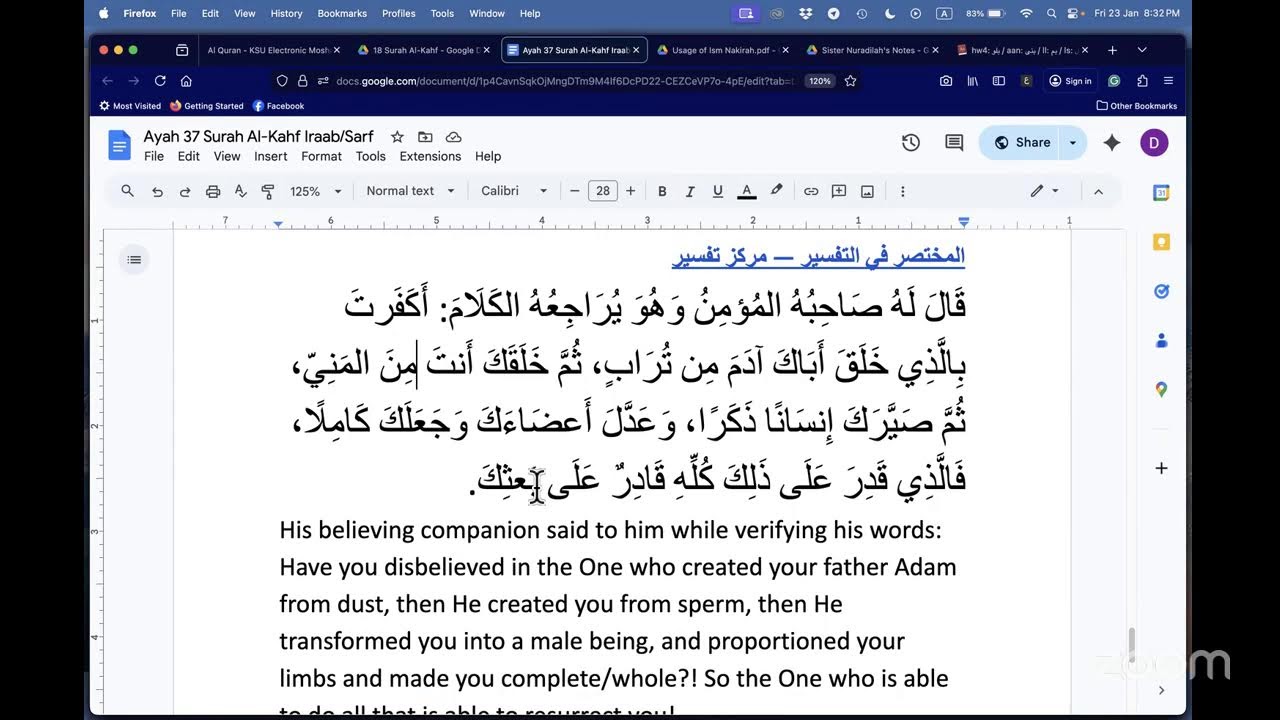Hide the side panel arrow
Viewport: 1280px width, 720px height.
pyautogui.click(x=1161, y=690)
